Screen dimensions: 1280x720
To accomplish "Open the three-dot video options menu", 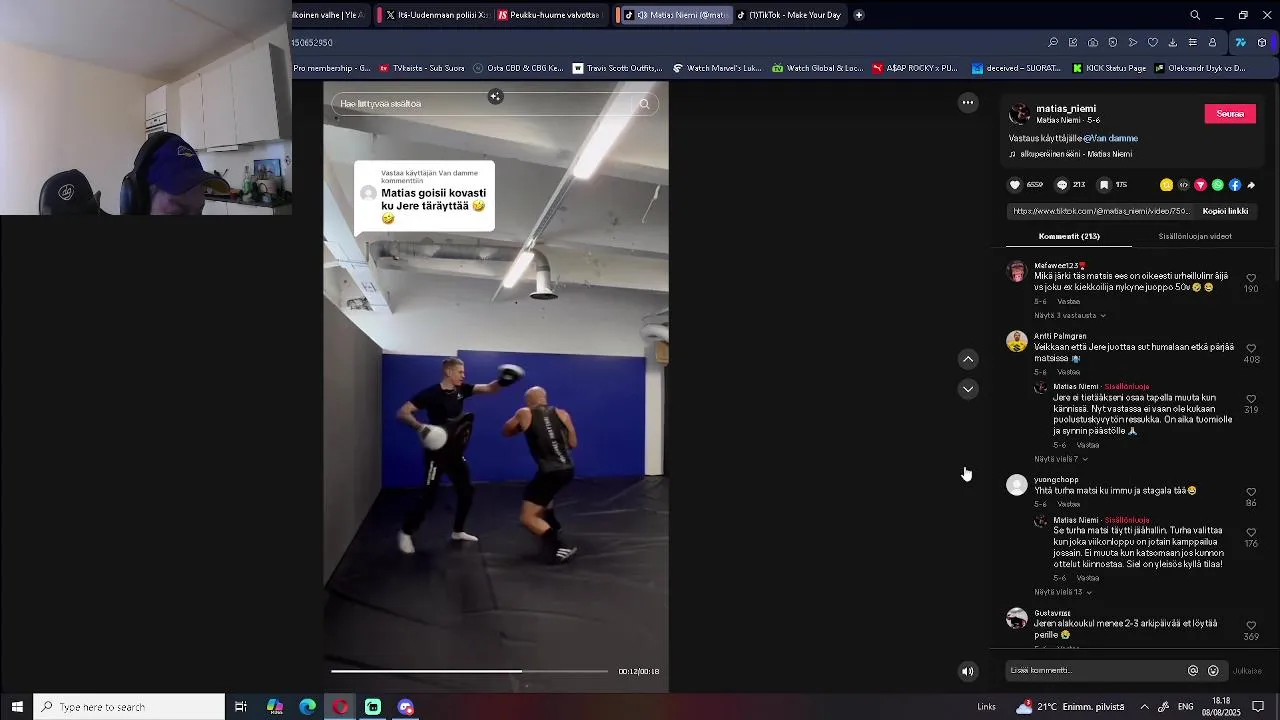I will tap(968, 102).
